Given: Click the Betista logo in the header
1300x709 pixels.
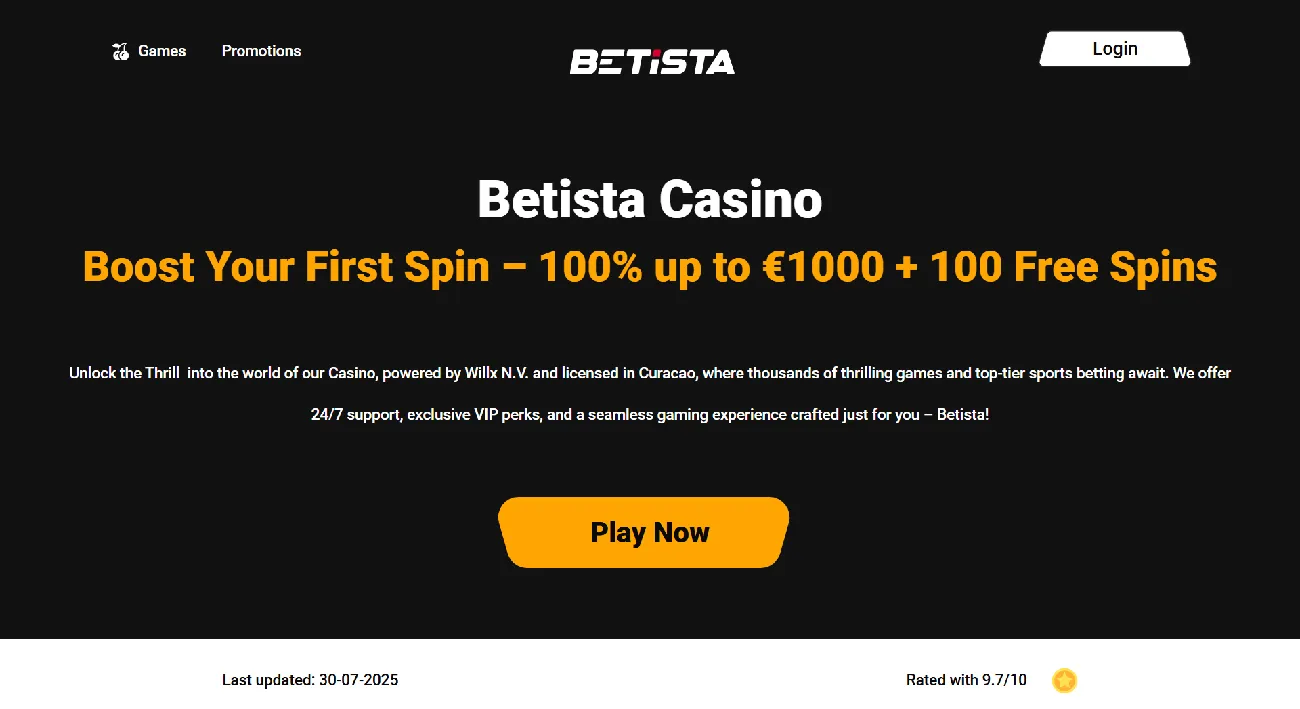Looking at the screenshot, I should pos(652,62).
